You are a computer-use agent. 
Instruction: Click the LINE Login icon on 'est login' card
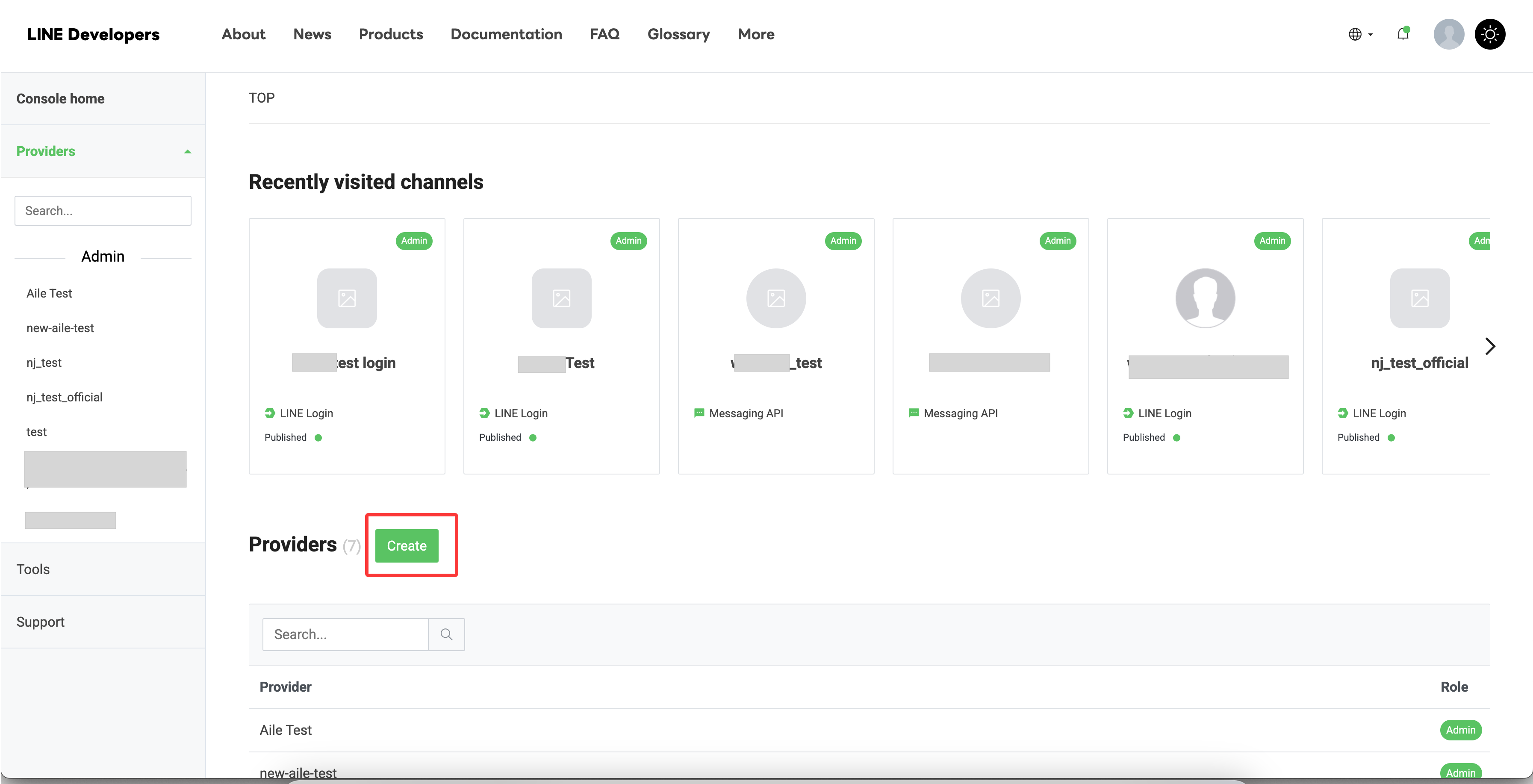(x=270, y=413)
